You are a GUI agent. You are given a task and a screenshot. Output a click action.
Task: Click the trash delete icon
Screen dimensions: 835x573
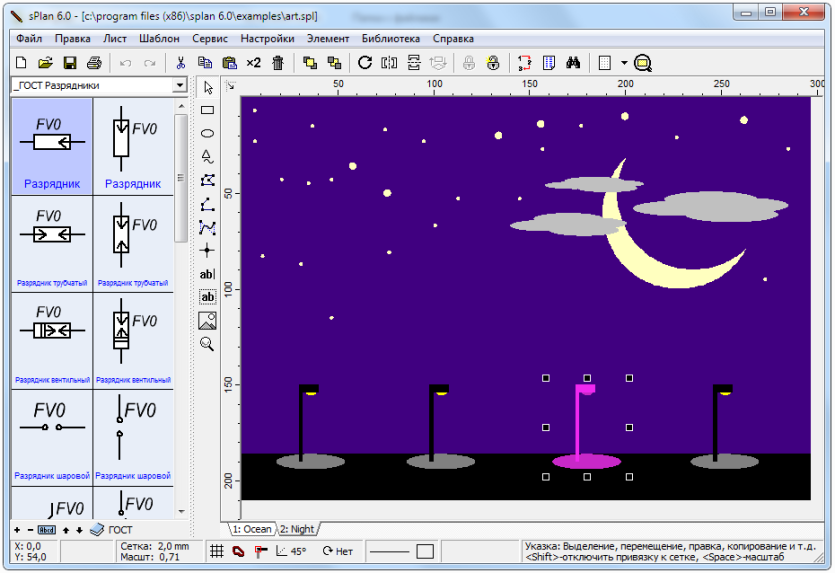coord(277,63)
